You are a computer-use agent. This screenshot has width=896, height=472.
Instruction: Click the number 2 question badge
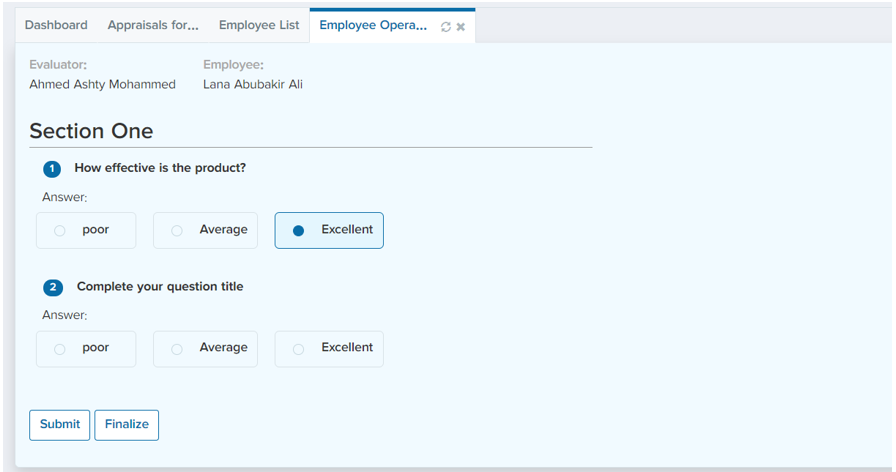[x=53, y=287]
